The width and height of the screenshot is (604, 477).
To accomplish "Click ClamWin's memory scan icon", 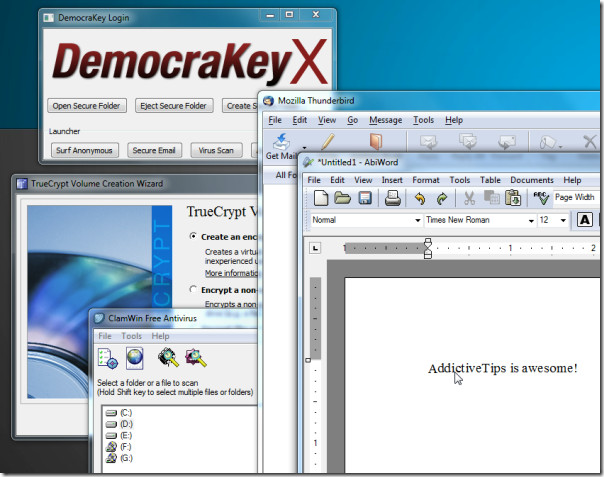I will pyautogui.click(x=168, y=358).
